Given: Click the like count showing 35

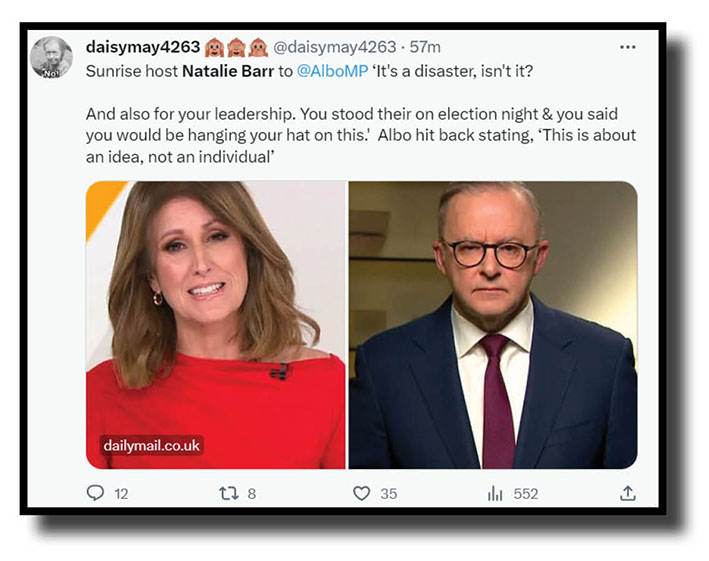Looking at the screenshot, I should [x=388, y=494].
